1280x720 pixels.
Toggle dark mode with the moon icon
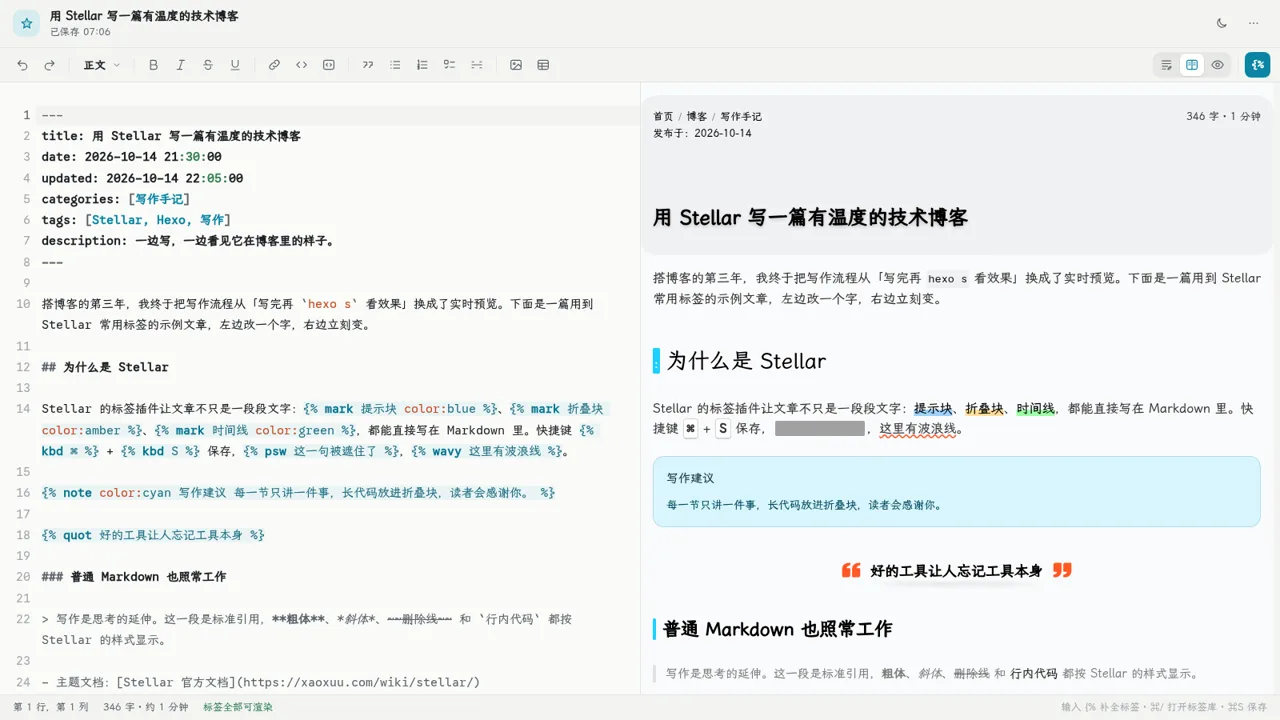pos(1221,23)
